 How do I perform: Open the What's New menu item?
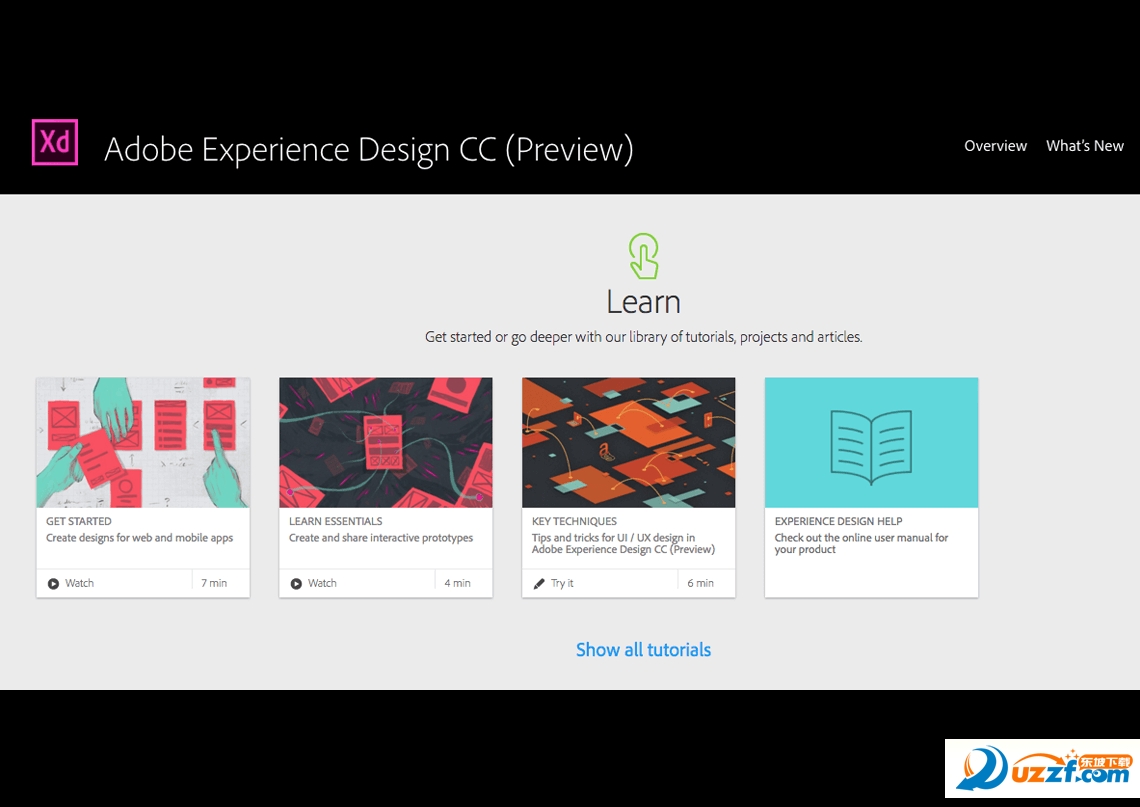click(x=1085, y=146)
